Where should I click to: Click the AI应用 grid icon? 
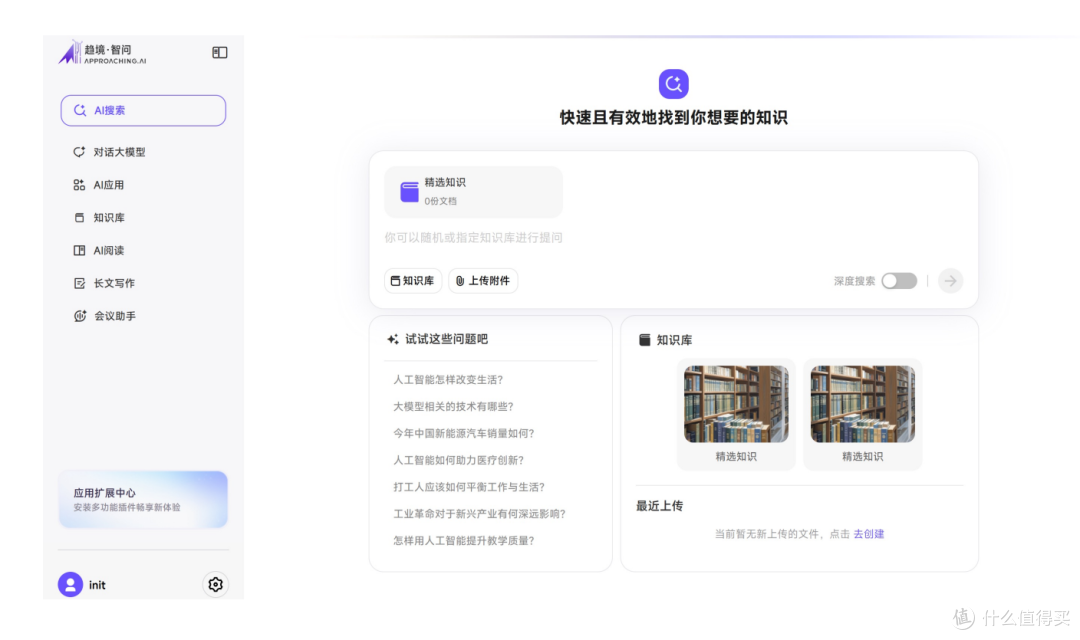[x=79, y=185]
